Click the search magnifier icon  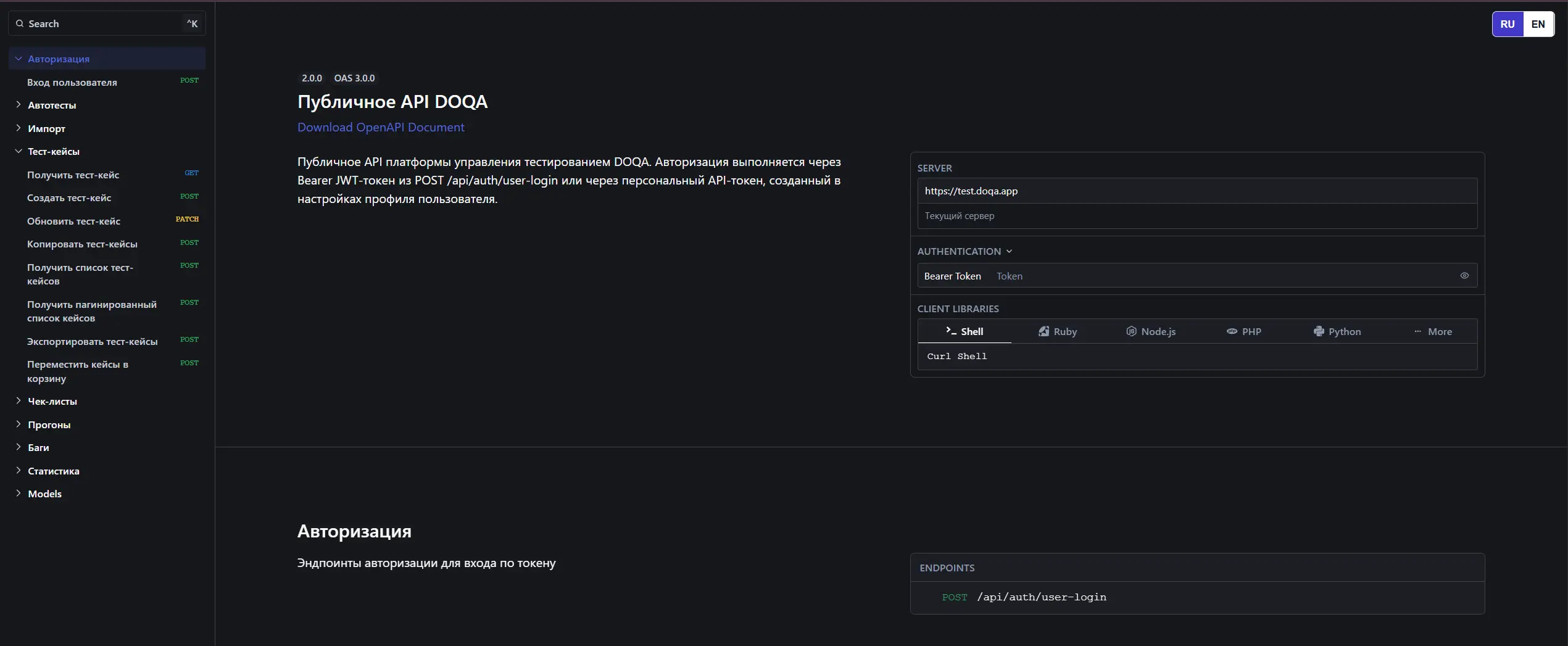(x=20, y=23)
